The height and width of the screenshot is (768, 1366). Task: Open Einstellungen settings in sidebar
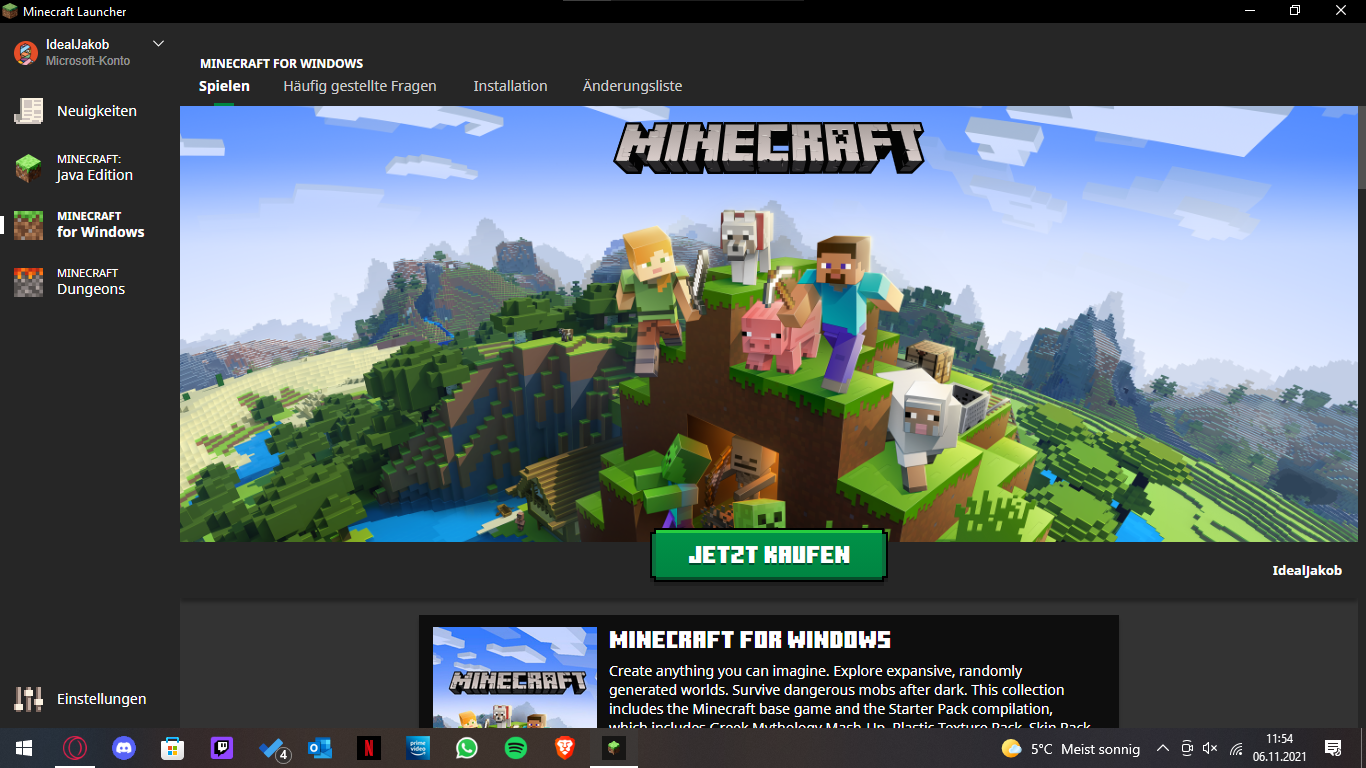[101, 699]
